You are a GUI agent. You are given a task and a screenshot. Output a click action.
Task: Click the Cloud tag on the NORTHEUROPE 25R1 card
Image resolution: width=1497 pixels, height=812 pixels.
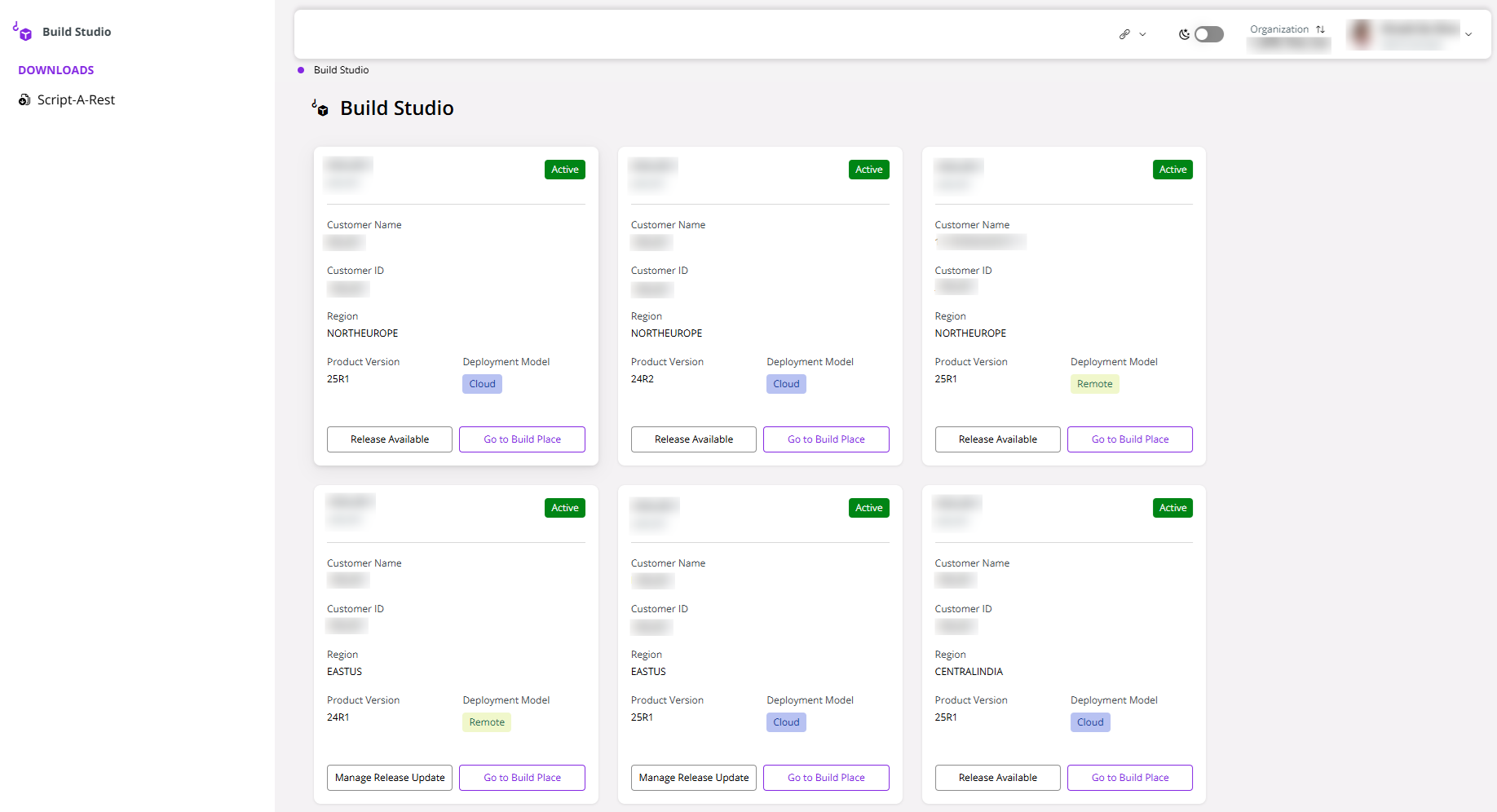click(x=483, y=384)
